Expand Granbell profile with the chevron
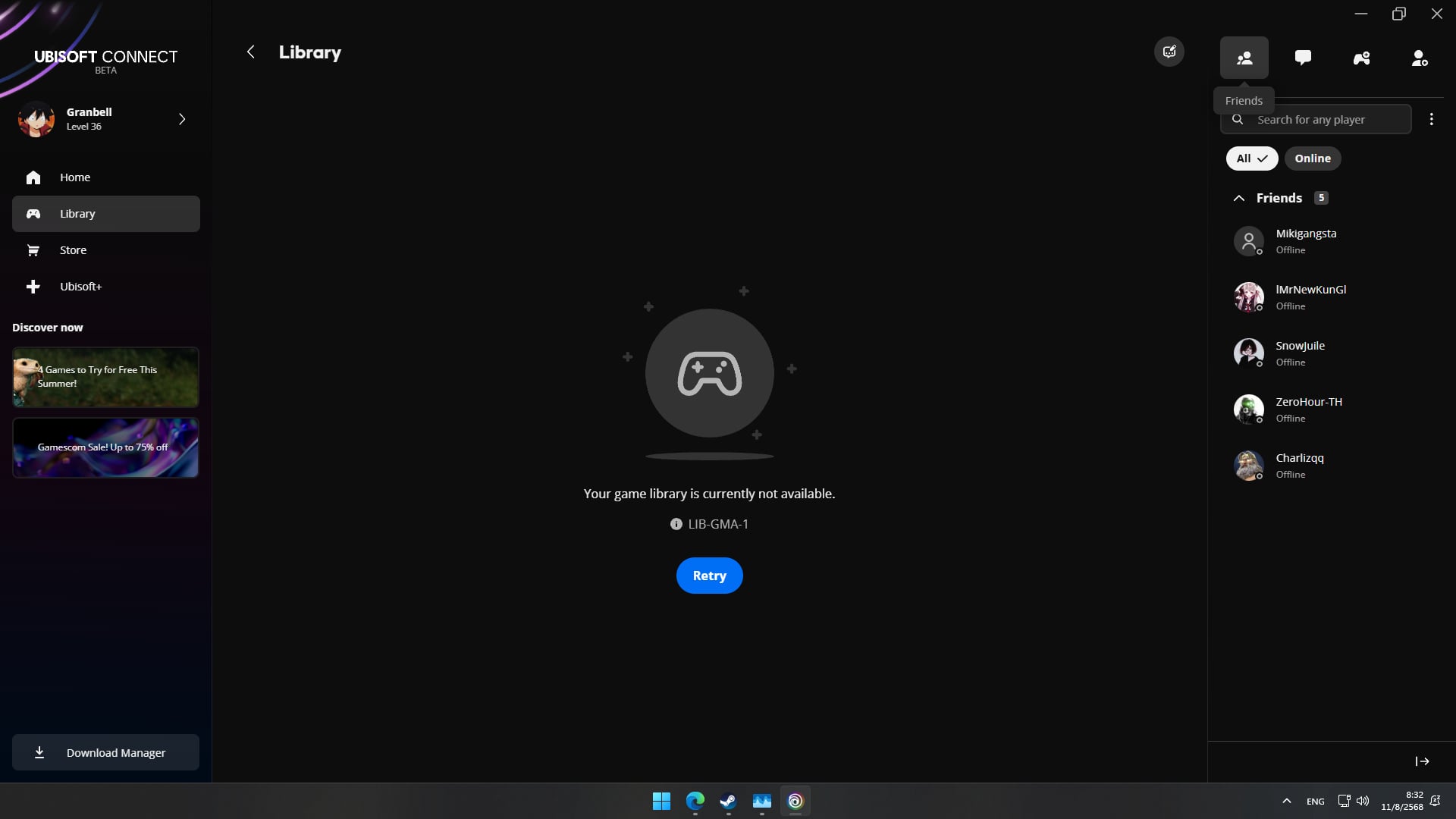This screenshot has width=1456, height=819. [x=182, y=119]
